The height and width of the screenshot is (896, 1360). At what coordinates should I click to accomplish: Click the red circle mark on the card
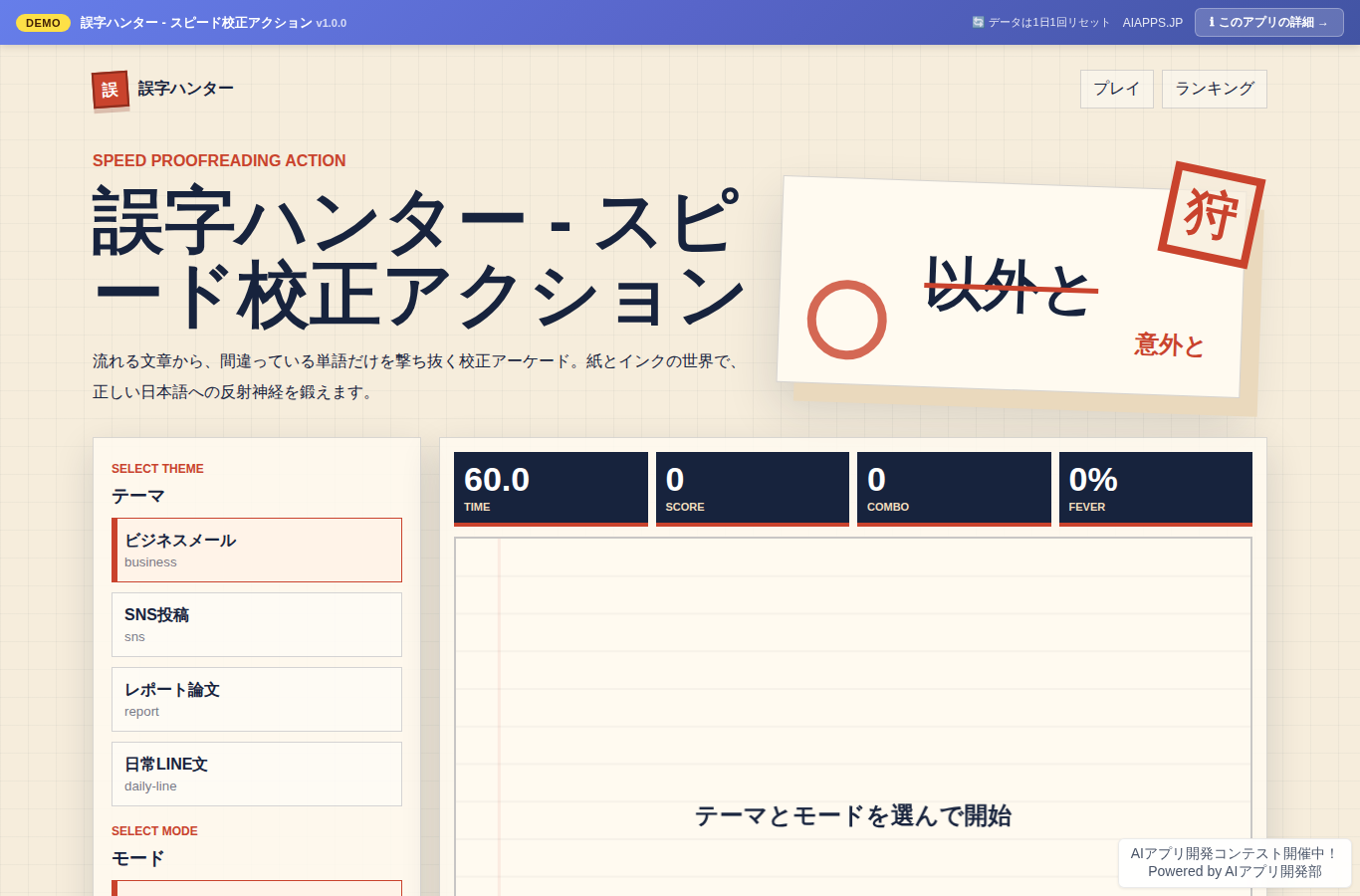pyautogui.click(x=846, y=320)
